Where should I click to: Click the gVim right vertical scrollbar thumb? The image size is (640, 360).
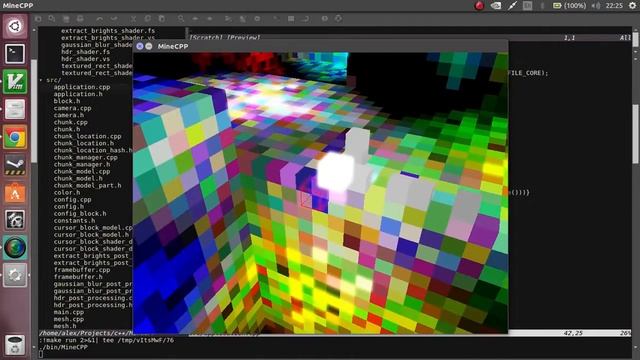pos(636,134)
